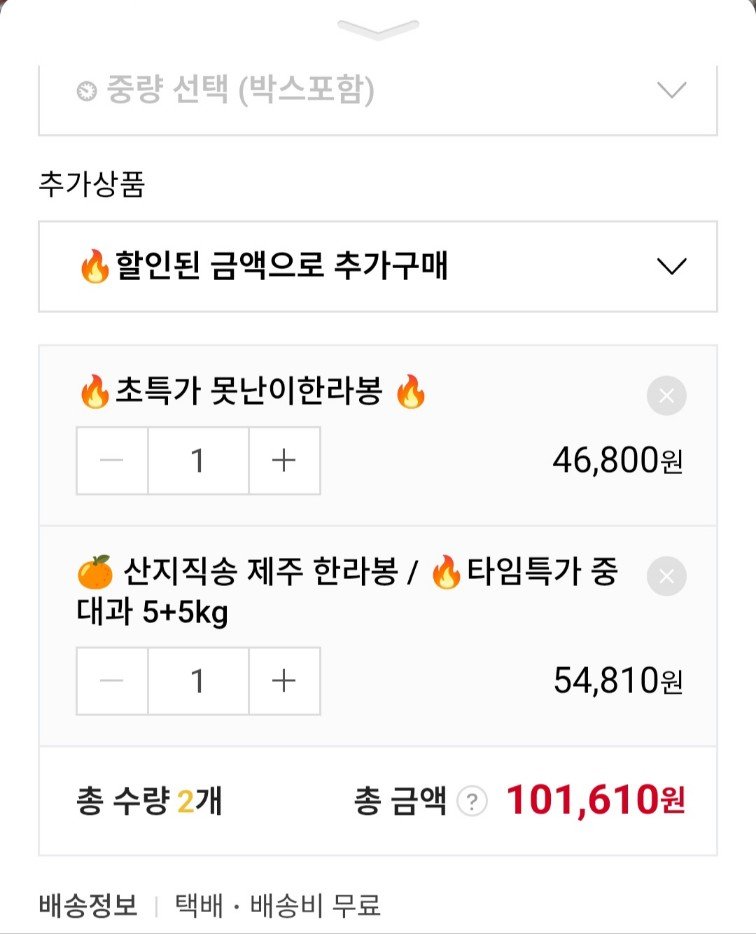Decrease quantity of 못난이한라봉
The width and height of the screenshot is (756, 934).
(112, 461)
